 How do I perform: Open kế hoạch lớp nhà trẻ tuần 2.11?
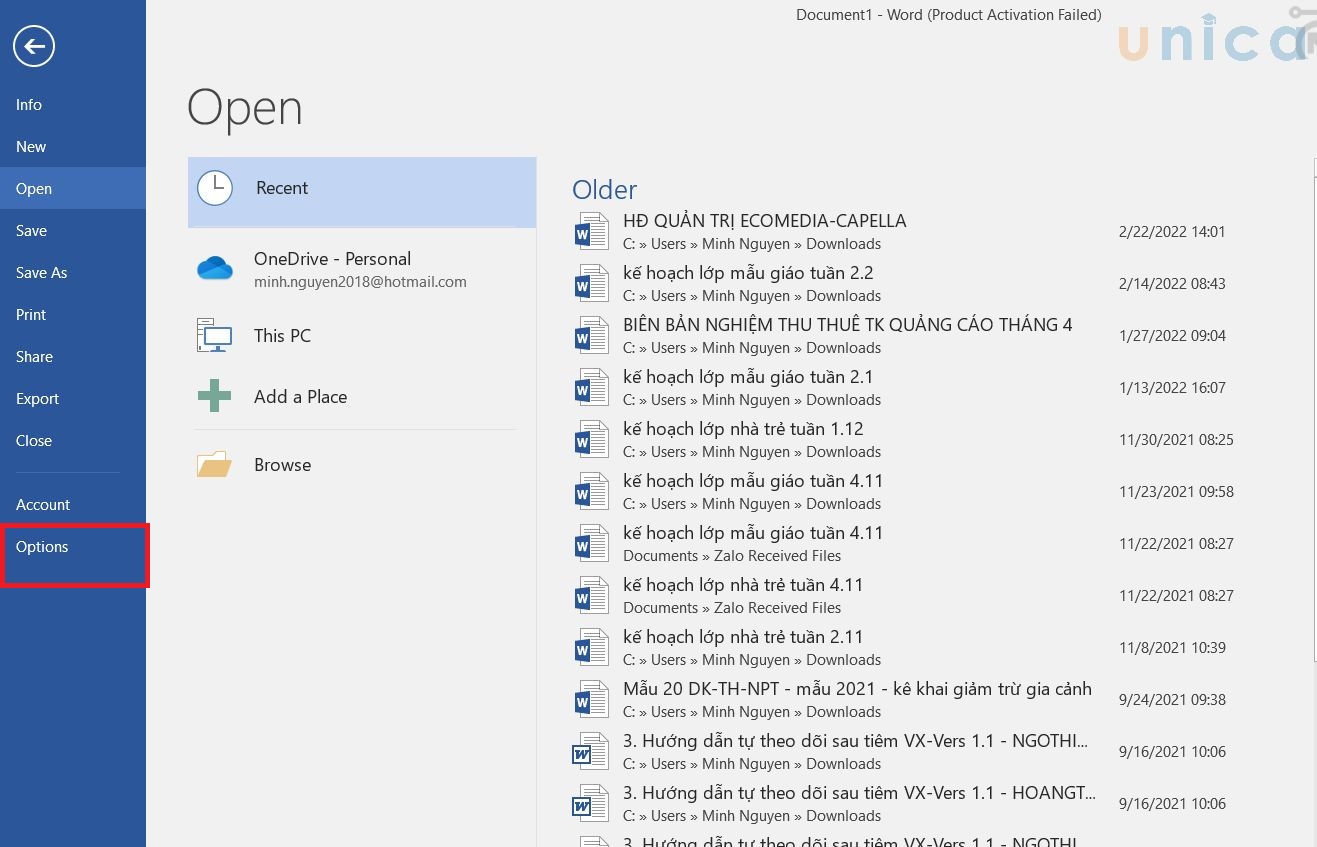click(743, 637)
